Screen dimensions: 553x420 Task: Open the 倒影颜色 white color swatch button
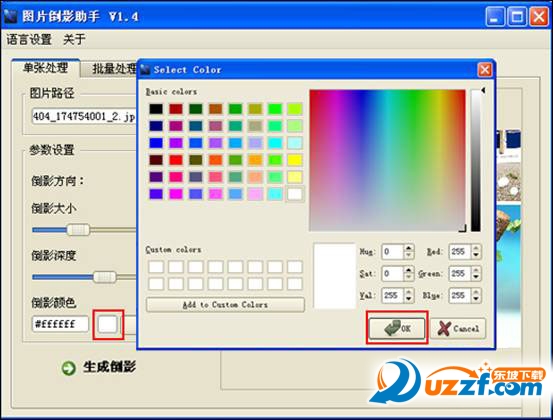click(108, 324)
